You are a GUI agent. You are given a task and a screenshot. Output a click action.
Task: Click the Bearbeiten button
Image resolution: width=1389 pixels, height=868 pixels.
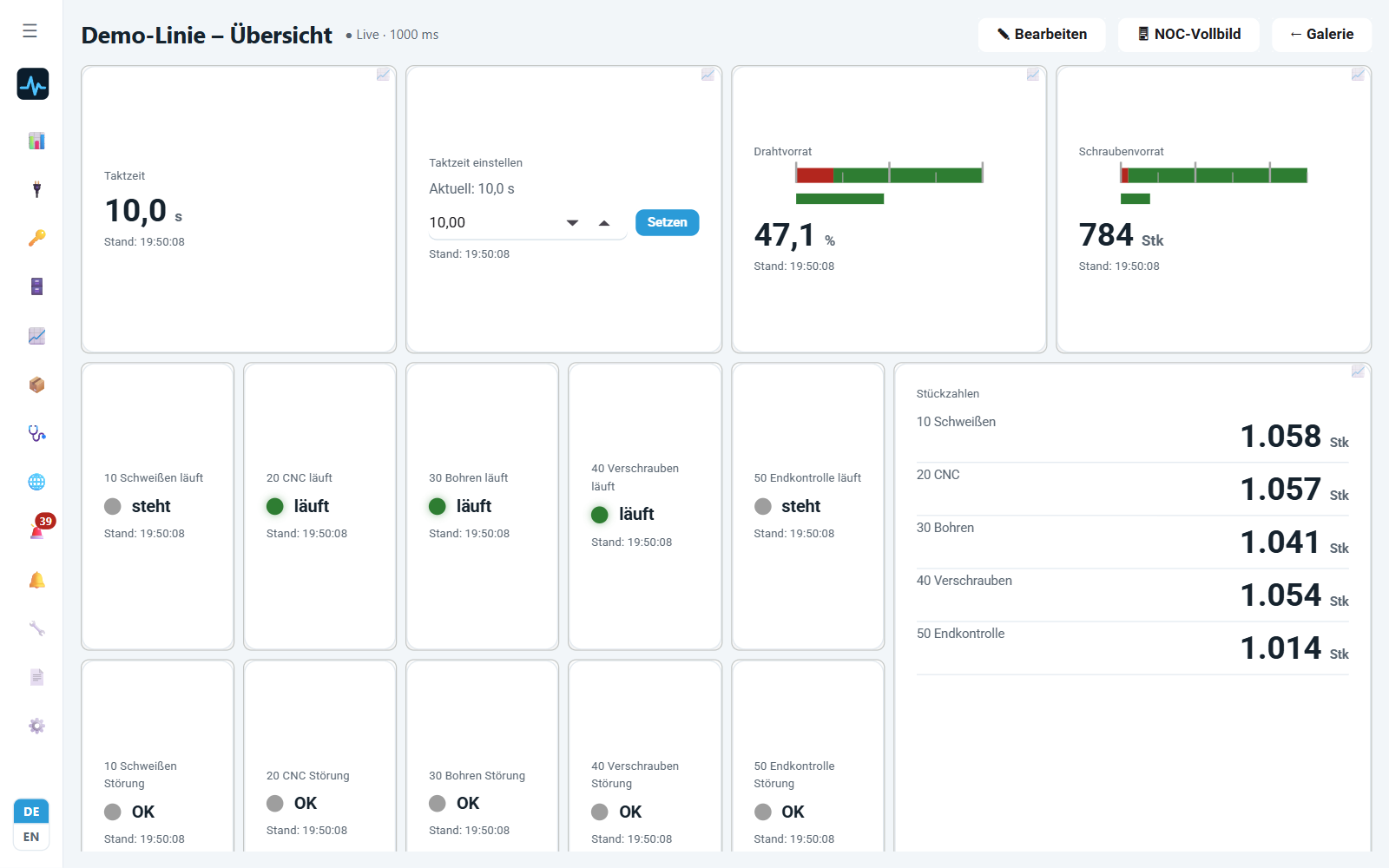[1042, 35]
